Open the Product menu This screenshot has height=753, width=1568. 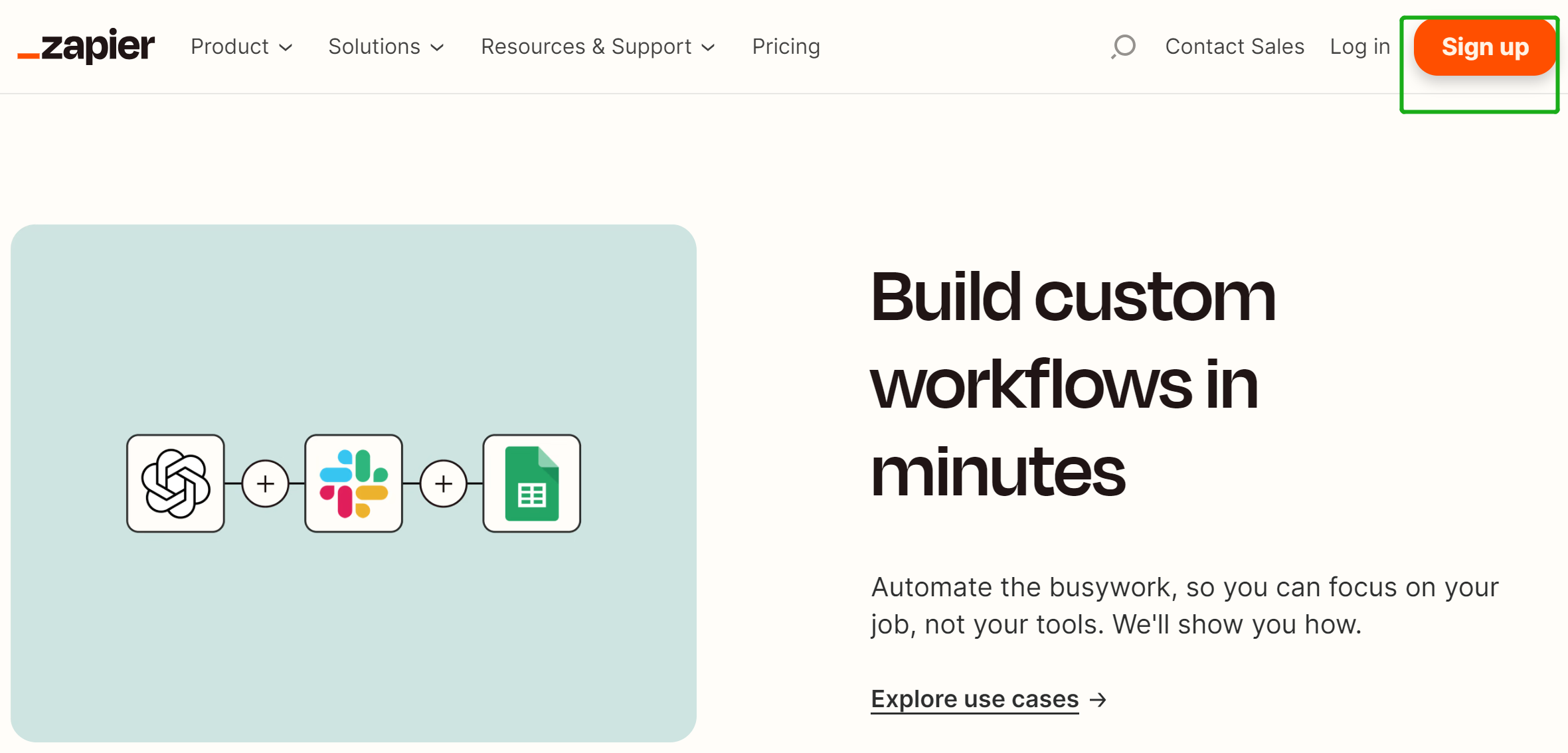point(230,46)
